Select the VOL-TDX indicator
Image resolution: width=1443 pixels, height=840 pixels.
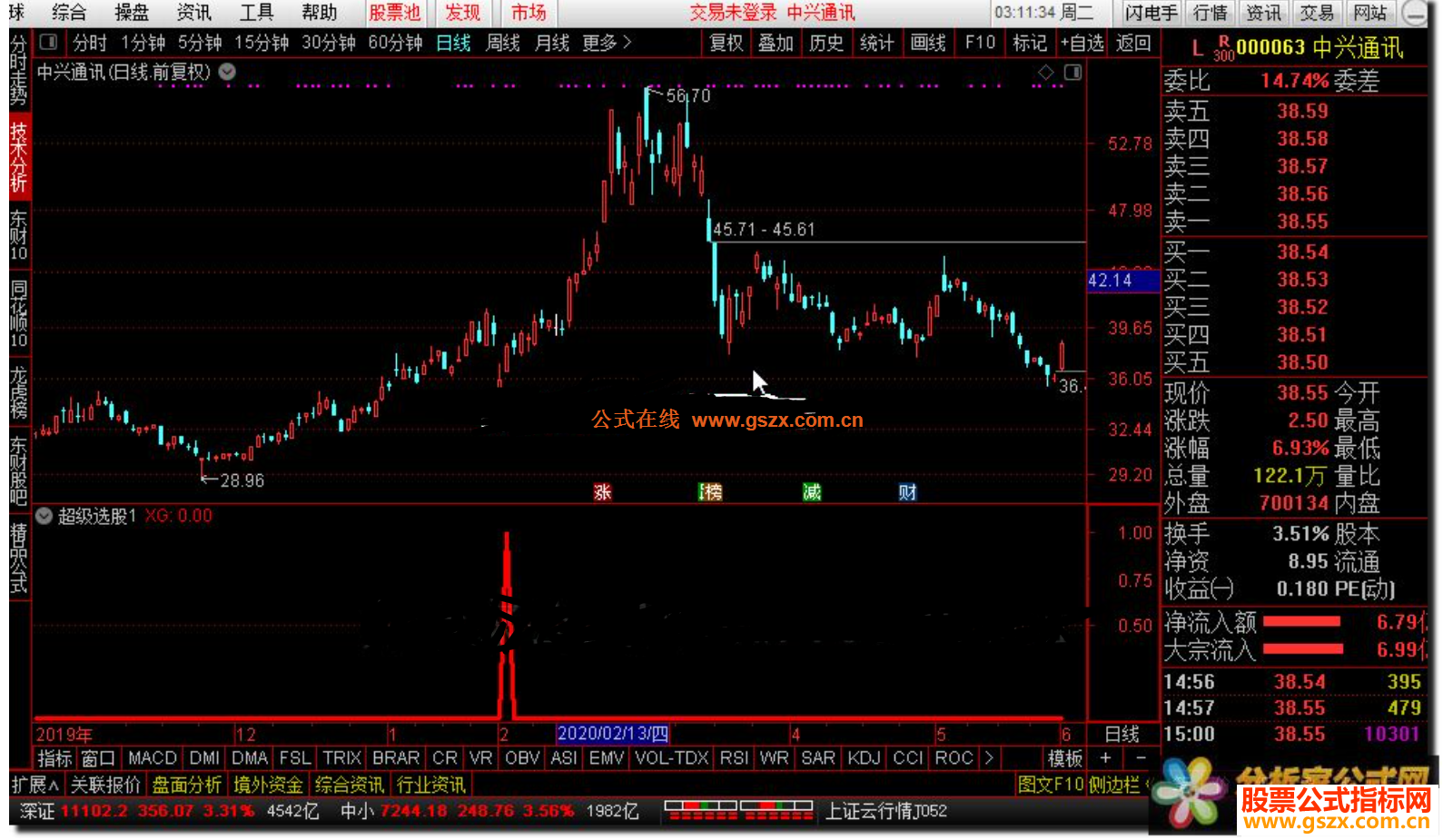[672, 757]
